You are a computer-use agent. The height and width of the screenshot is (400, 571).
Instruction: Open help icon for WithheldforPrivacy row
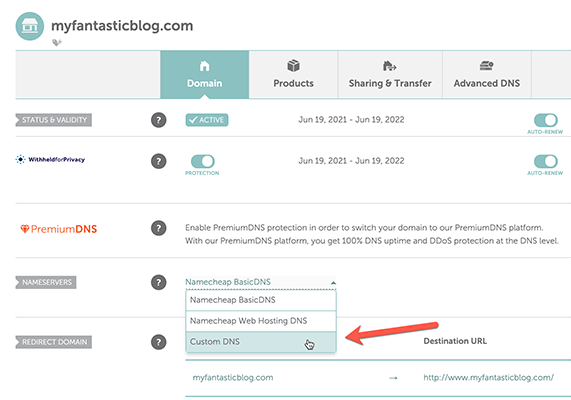[x=158, y=161]
